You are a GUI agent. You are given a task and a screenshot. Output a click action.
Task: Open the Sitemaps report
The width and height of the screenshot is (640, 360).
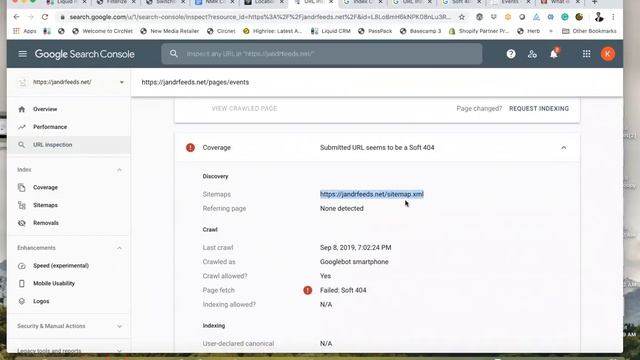45,205
